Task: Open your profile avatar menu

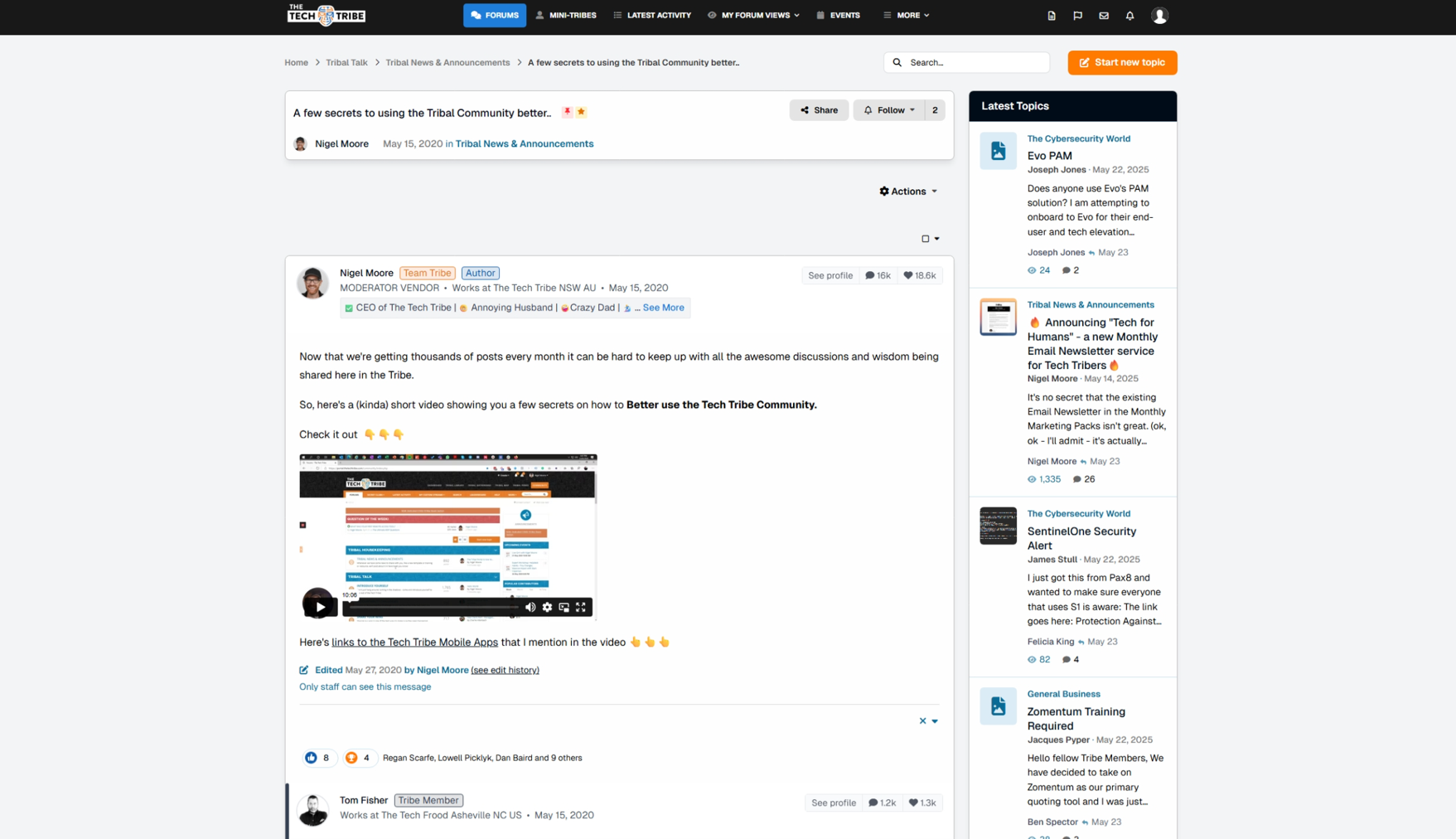Action: pyautogui.click(x=1160, y=15)
